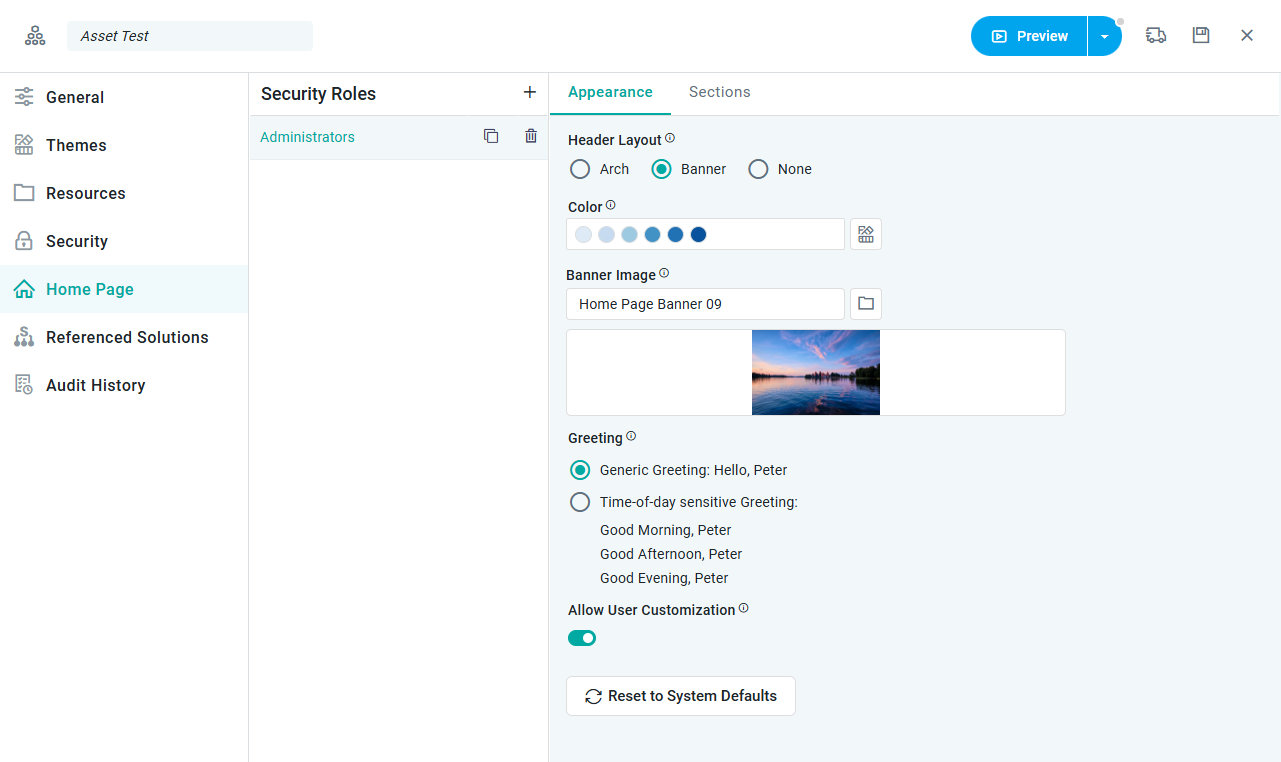Add a new security role with plus icon
Image resolution: width=1281 pixels, height=762 pixels.
coord(530,93)
